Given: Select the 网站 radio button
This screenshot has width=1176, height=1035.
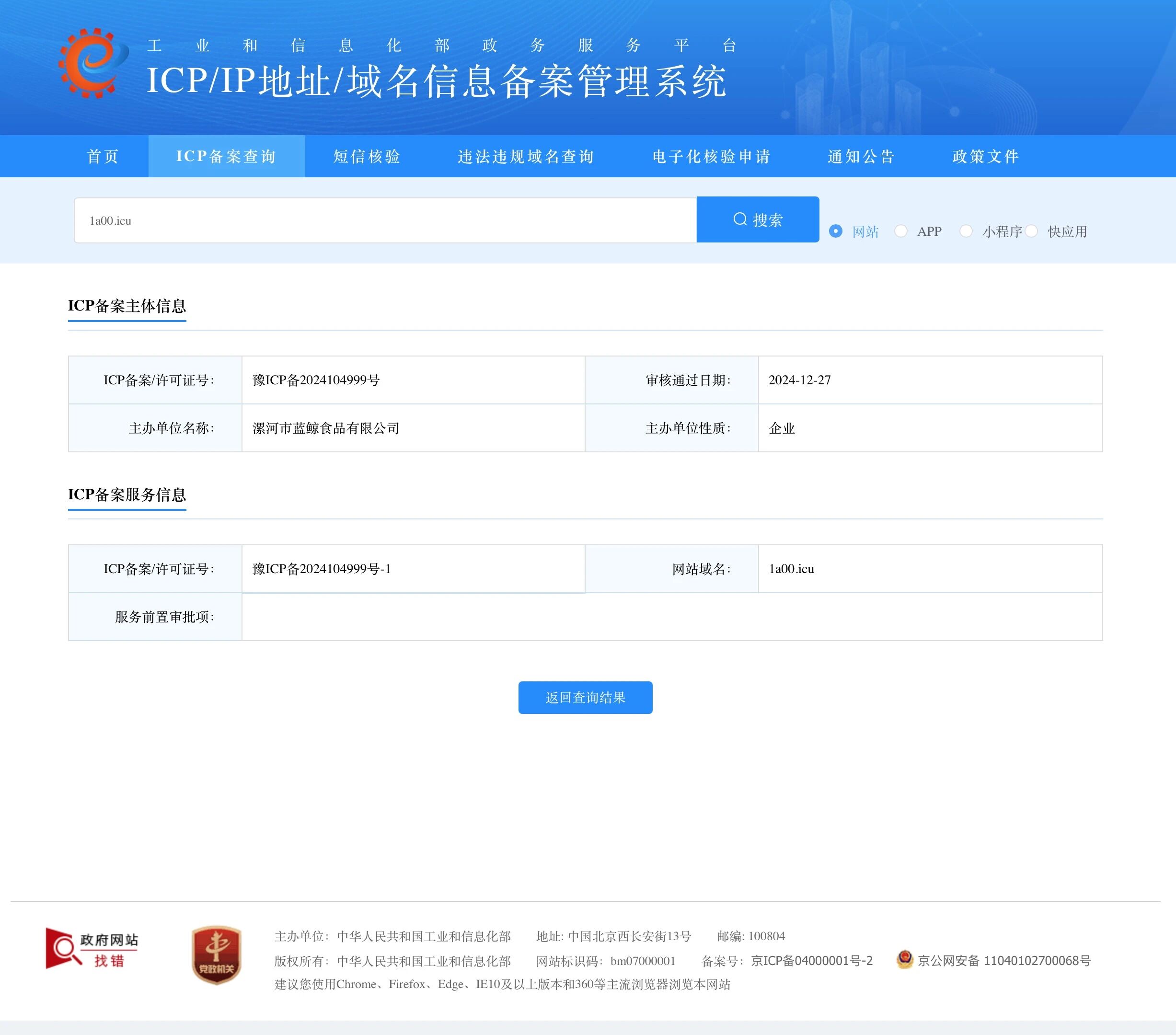Looking at the screenshot, I should pos(835,231).
